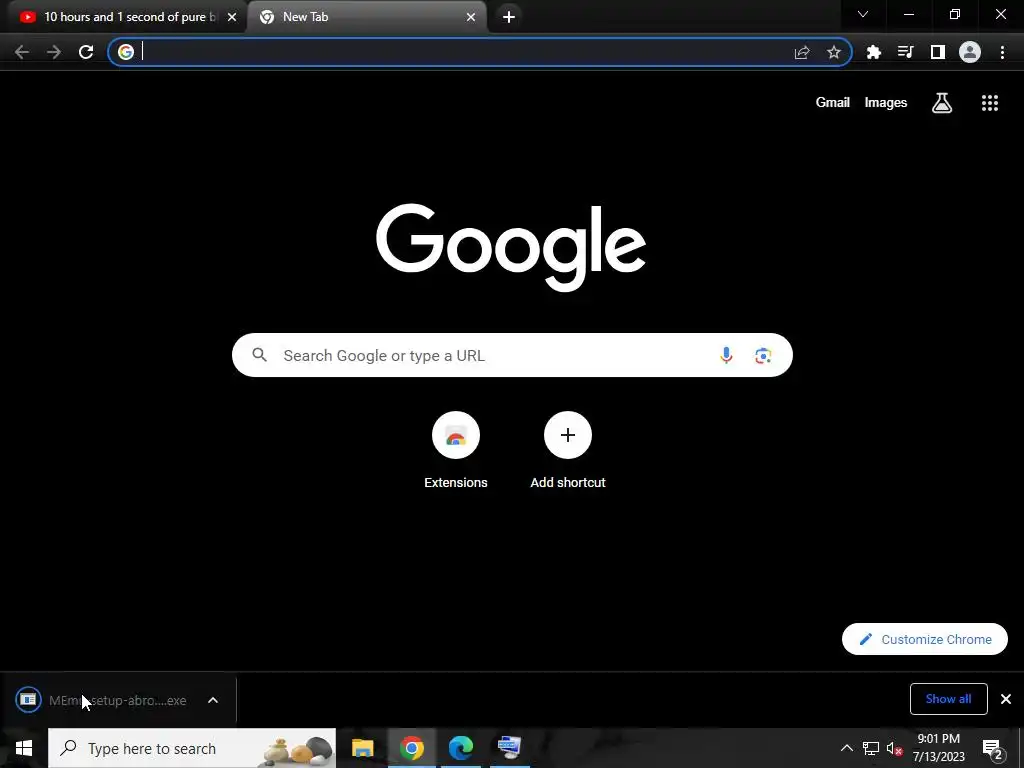
Task: Show hidden system tray icons
Action: (846, 748)
